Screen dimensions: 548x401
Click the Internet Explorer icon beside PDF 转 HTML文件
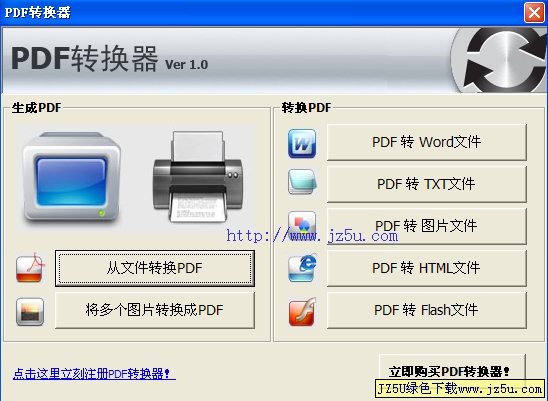pos(303,267)
